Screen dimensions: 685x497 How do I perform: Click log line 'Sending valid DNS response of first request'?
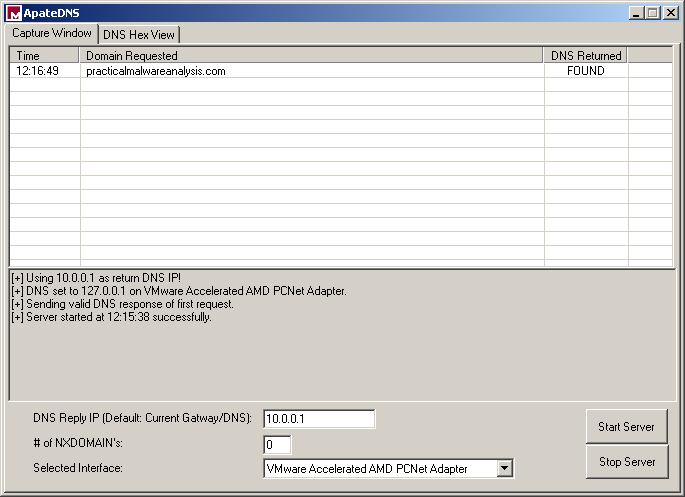tap(122, 304)
